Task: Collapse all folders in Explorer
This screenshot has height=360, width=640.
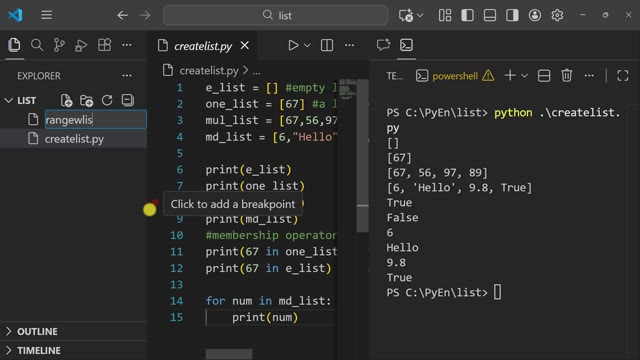Action: [x=128, y=100]
